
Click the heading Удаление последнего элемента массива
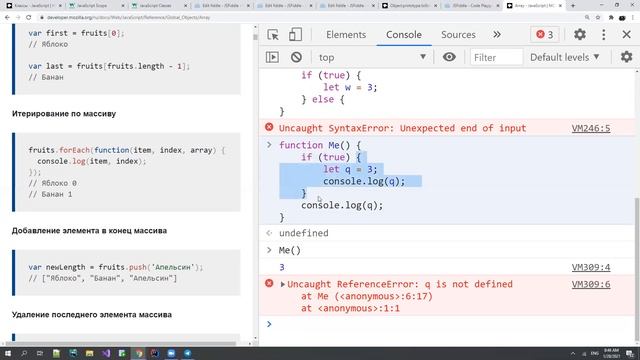(x=91, y=315)
